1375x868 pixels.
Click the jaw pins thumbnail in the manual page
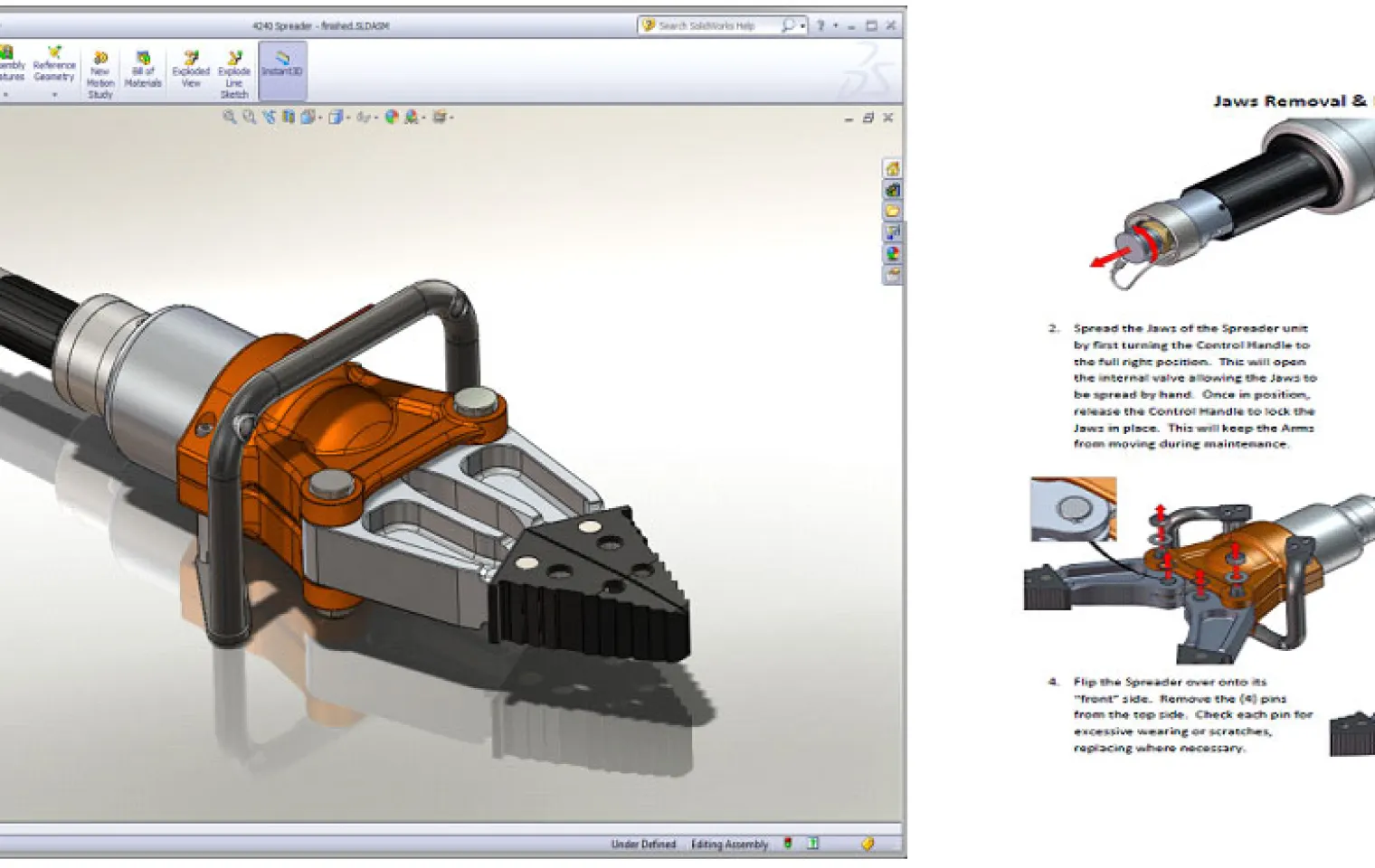(1073, 509)
